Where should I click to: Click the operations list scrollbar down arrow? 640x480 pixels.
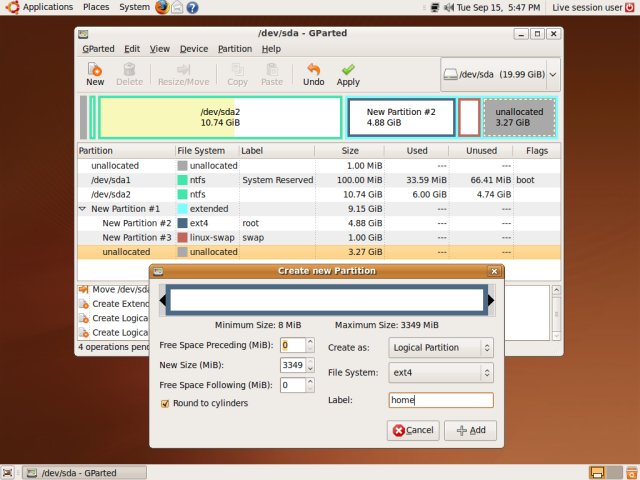tap(556, 336)
